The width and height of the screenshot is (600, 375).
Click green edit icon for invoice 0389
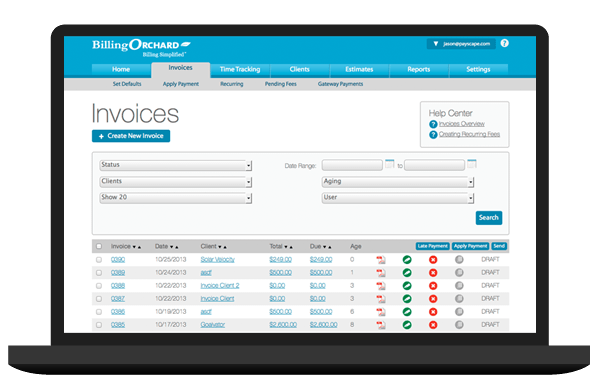(407, 273)
